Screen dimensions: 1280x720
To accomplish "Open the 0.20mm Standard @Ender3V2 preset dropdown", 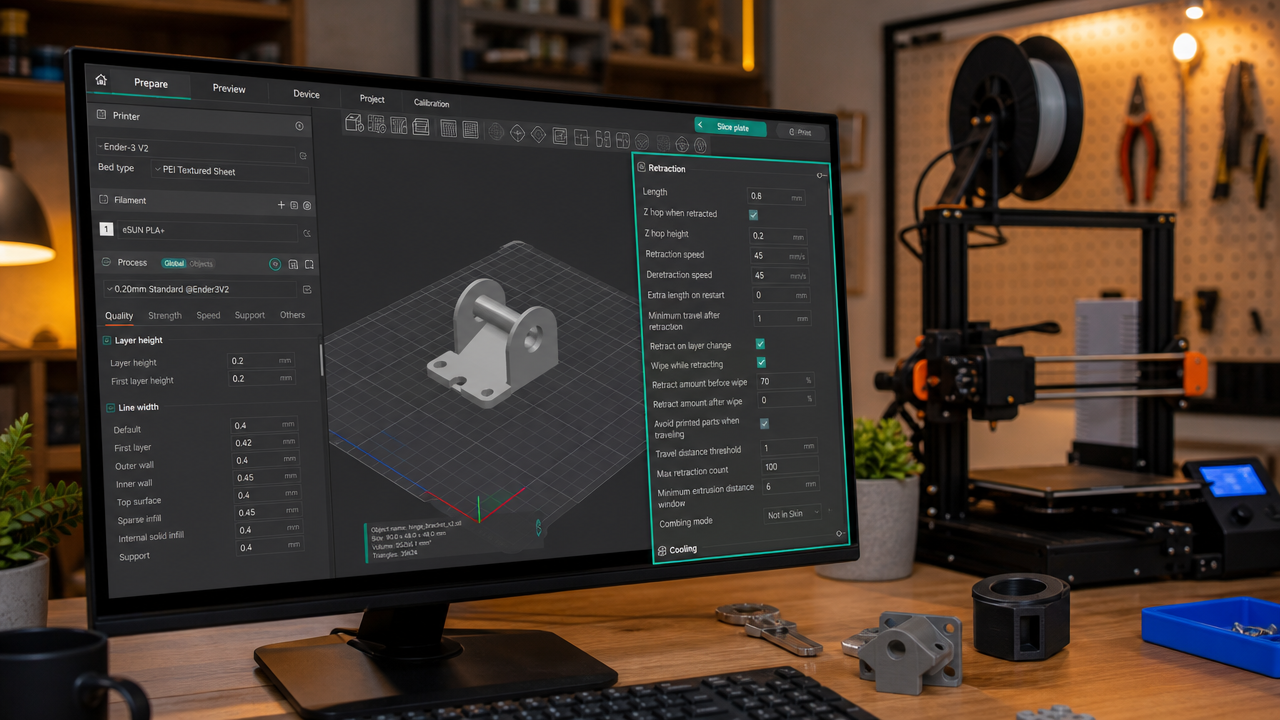I will (200, 289).
